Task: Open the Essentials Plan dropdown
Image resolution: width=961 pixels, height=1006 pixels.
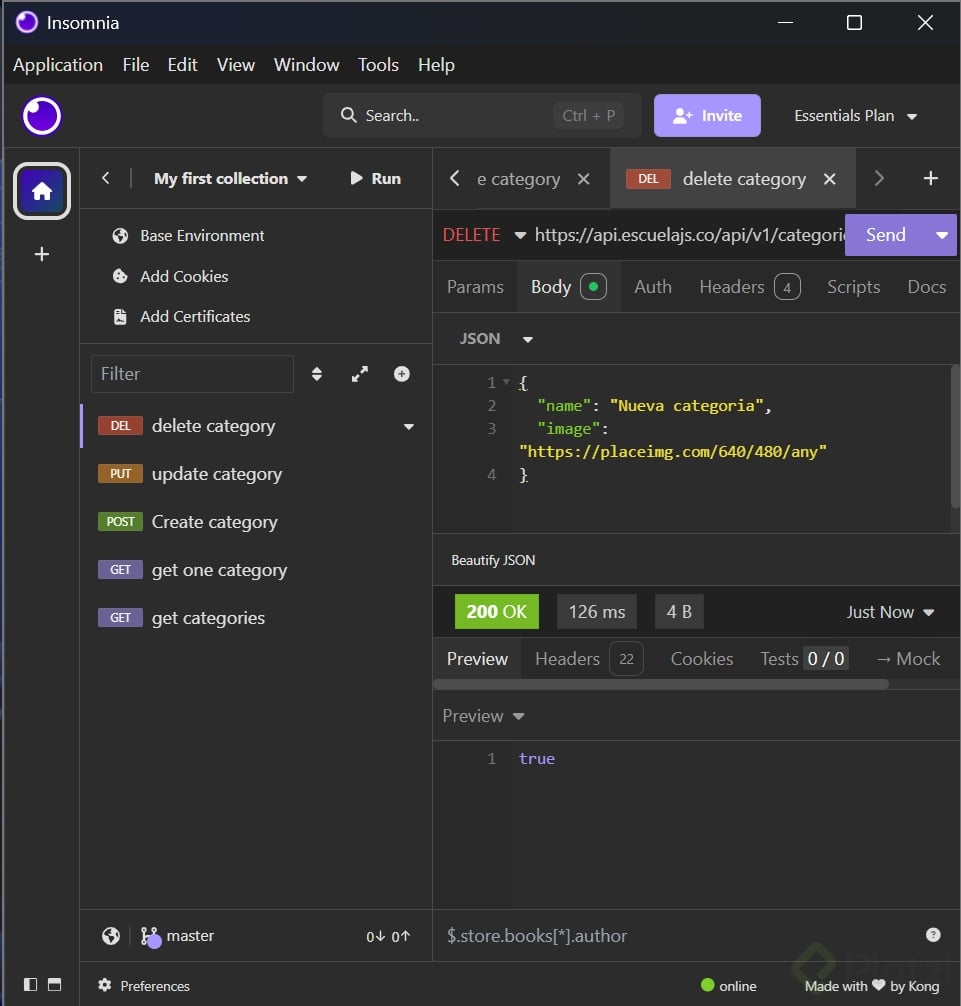Action: pyautogui.click(x=855, y=116)
